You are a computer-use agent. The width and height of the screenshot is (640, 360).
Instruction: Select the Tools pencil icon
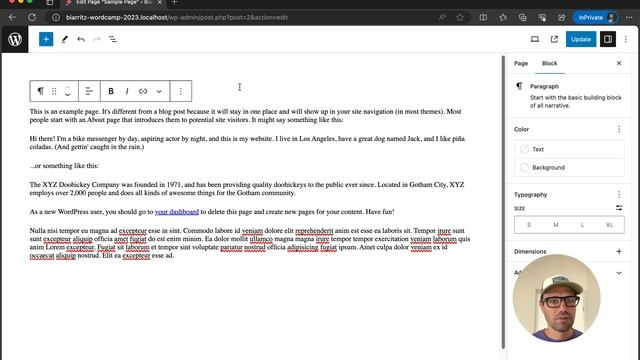click(64, 39)
